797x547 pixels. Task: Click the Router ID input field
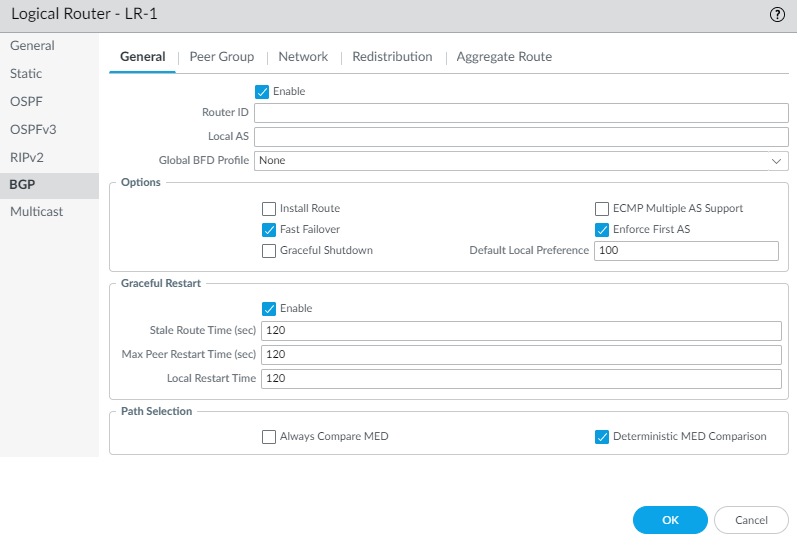pos(521,113)
